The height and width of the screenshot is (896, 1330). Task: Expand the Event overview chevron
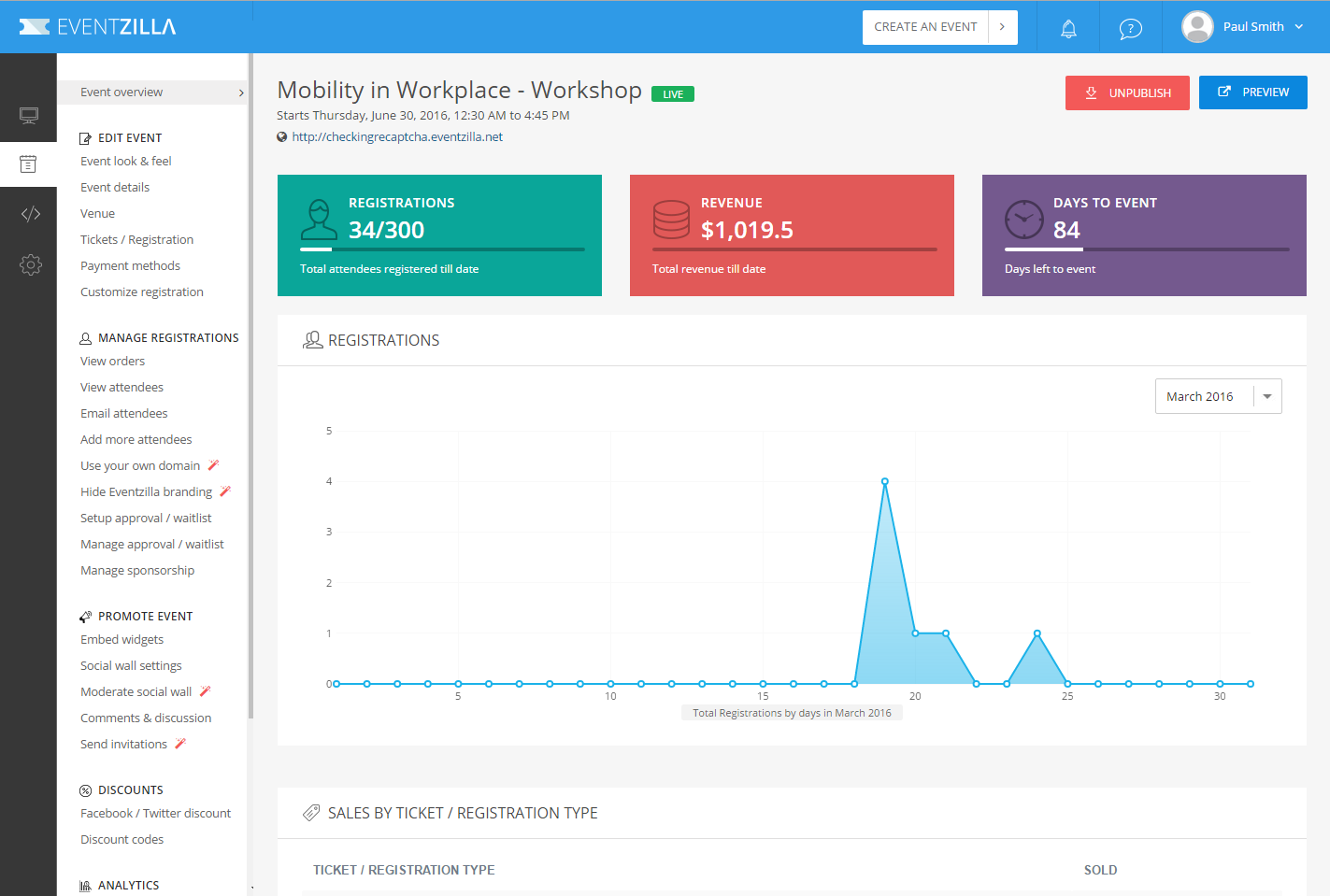click(x=241, y=92)
